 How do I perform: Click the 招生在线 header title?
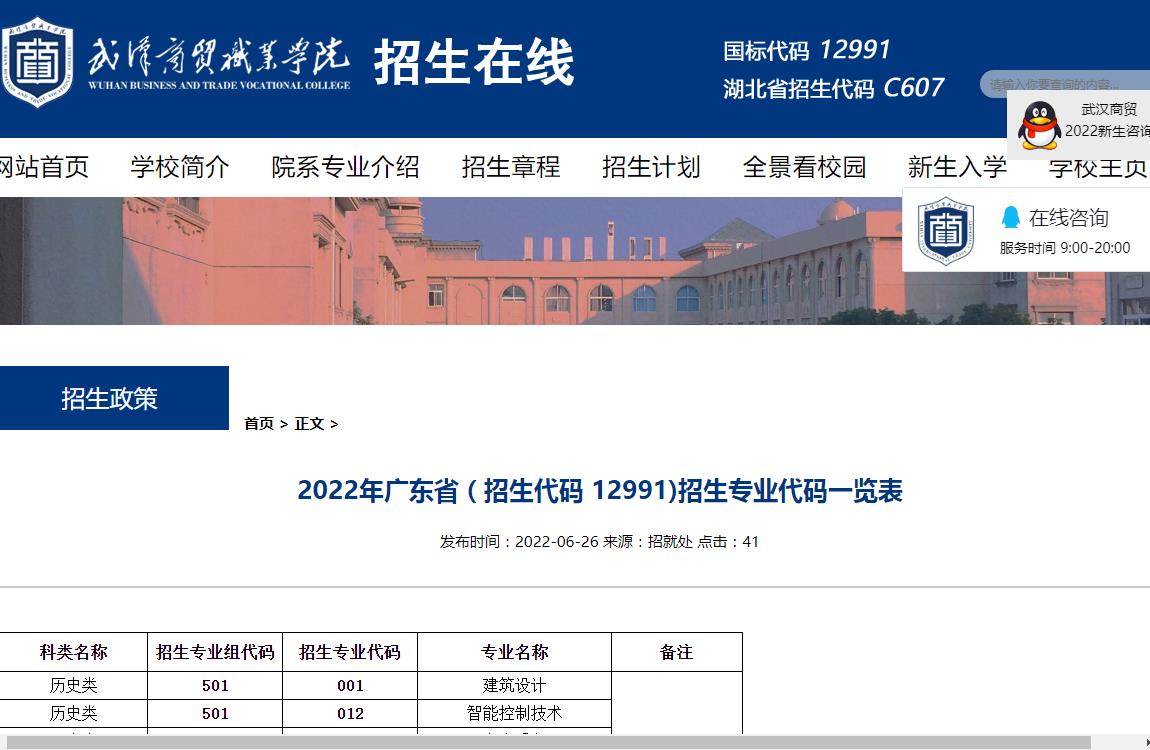coord(474,62)
